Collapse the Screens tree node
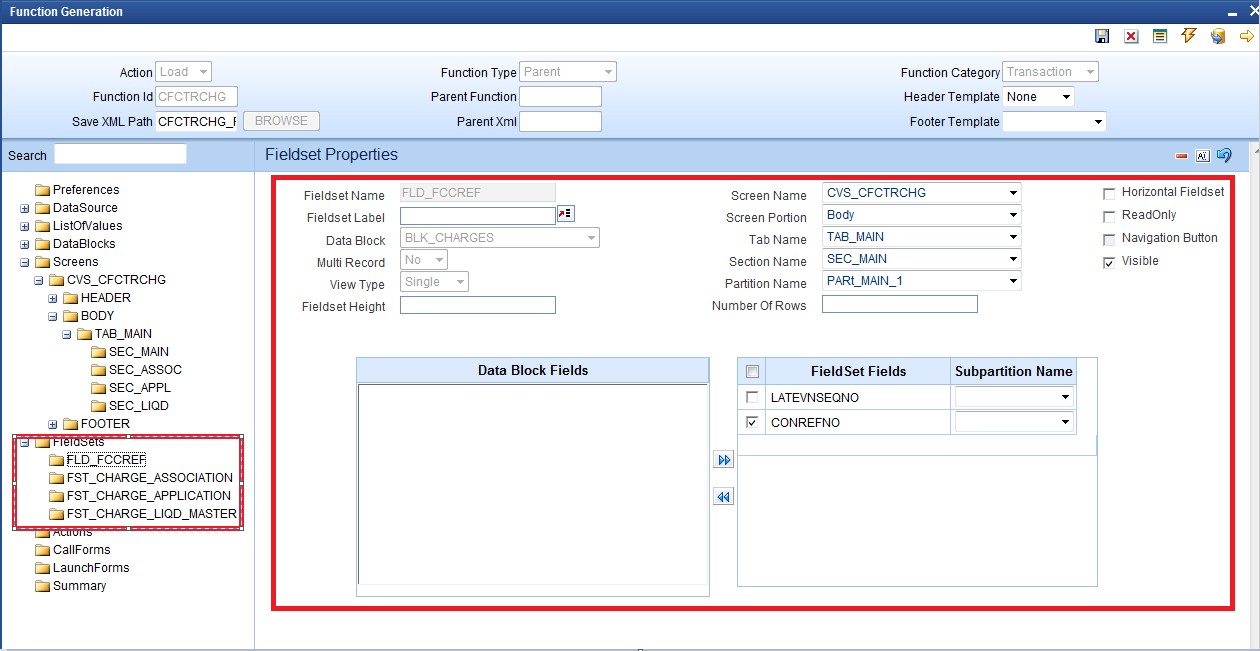The image size is (1260, 651). click(25, 262)
